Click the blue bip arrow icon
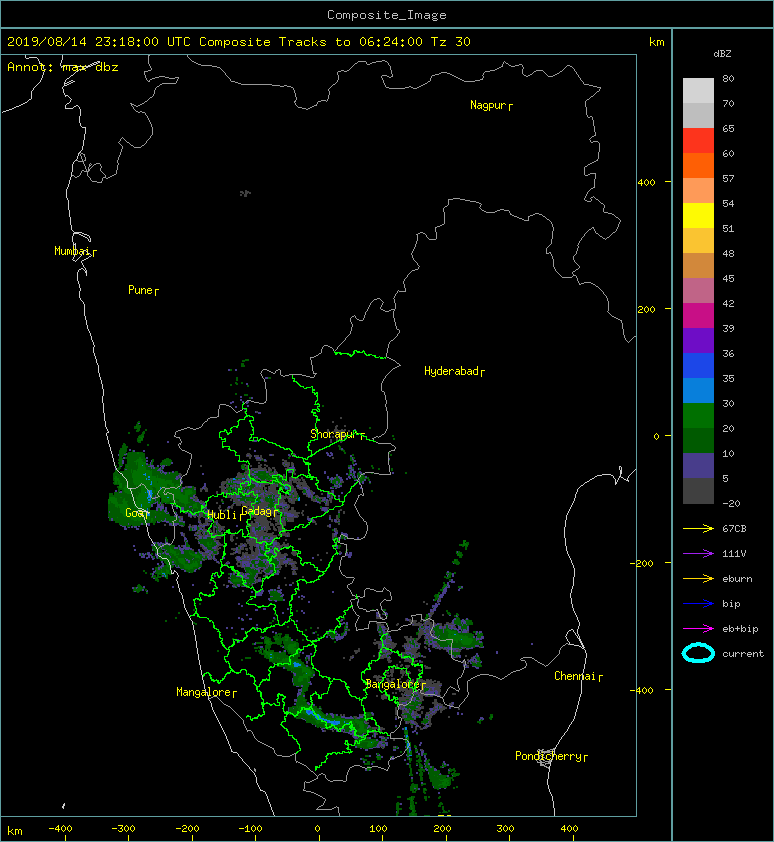The height and width of the screenshot is (842, 774). pos(698,604)
